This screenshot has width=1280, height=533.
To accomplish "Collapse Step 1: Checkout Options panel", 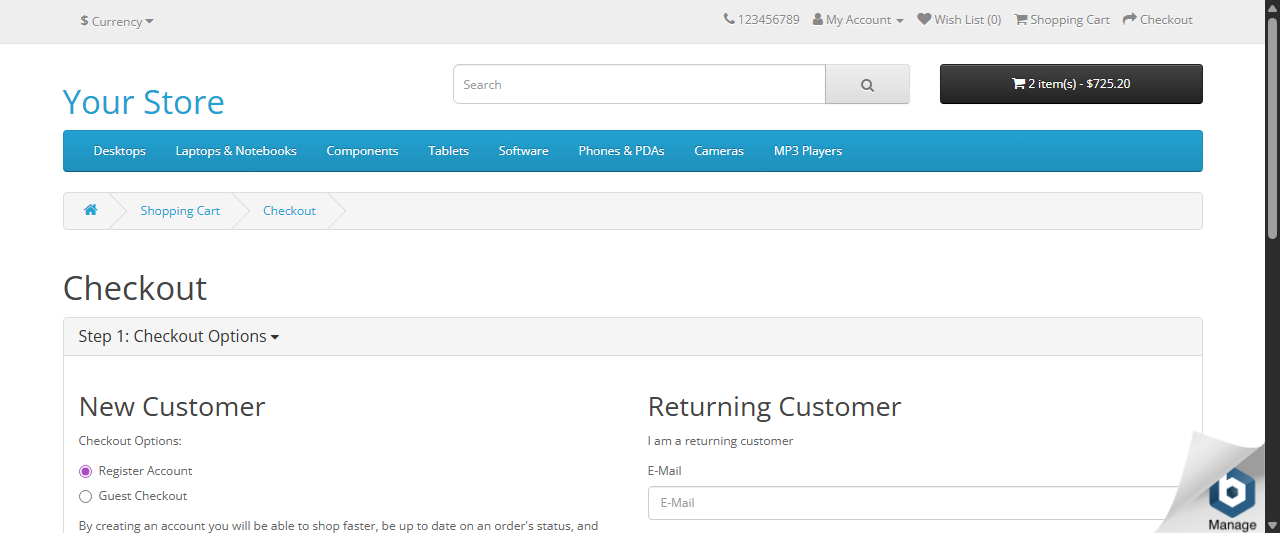I will coord(178,337).
